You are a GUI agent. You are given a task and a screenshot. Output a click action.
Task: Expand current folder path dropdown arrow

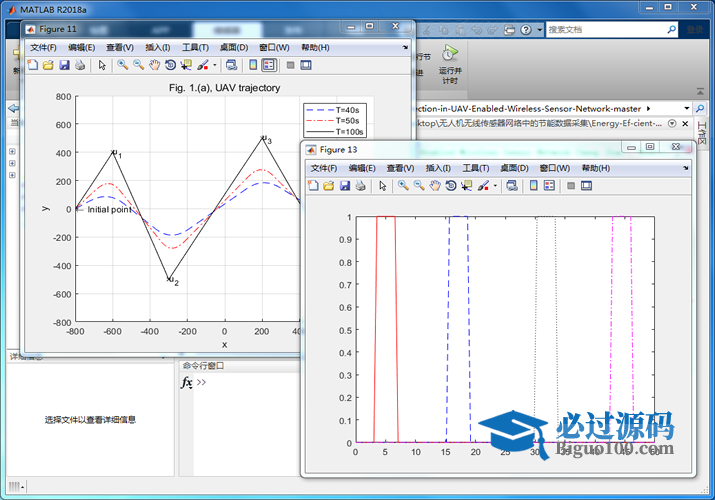(685, 108)
